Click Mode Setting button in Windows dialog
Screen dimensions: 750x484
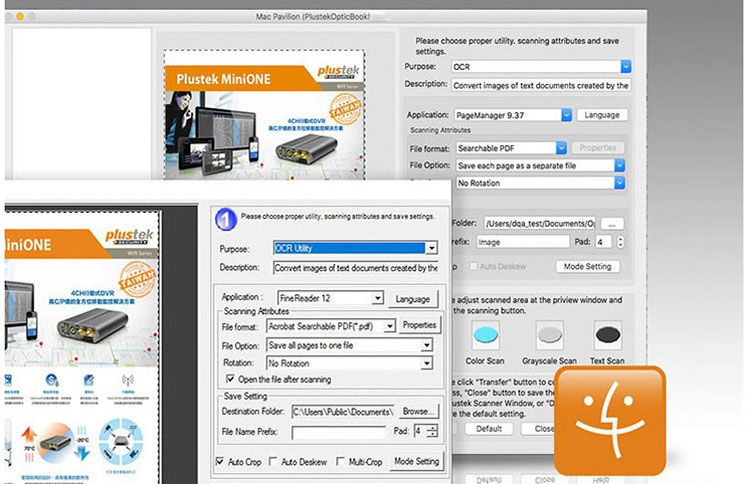click(416, 462)
